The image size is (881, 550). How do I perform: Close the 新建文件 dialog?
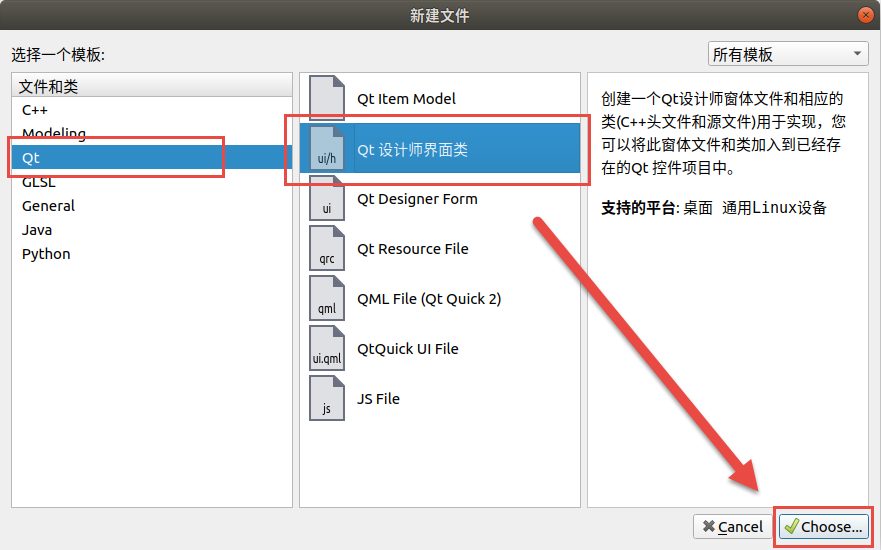coord(866,15)
